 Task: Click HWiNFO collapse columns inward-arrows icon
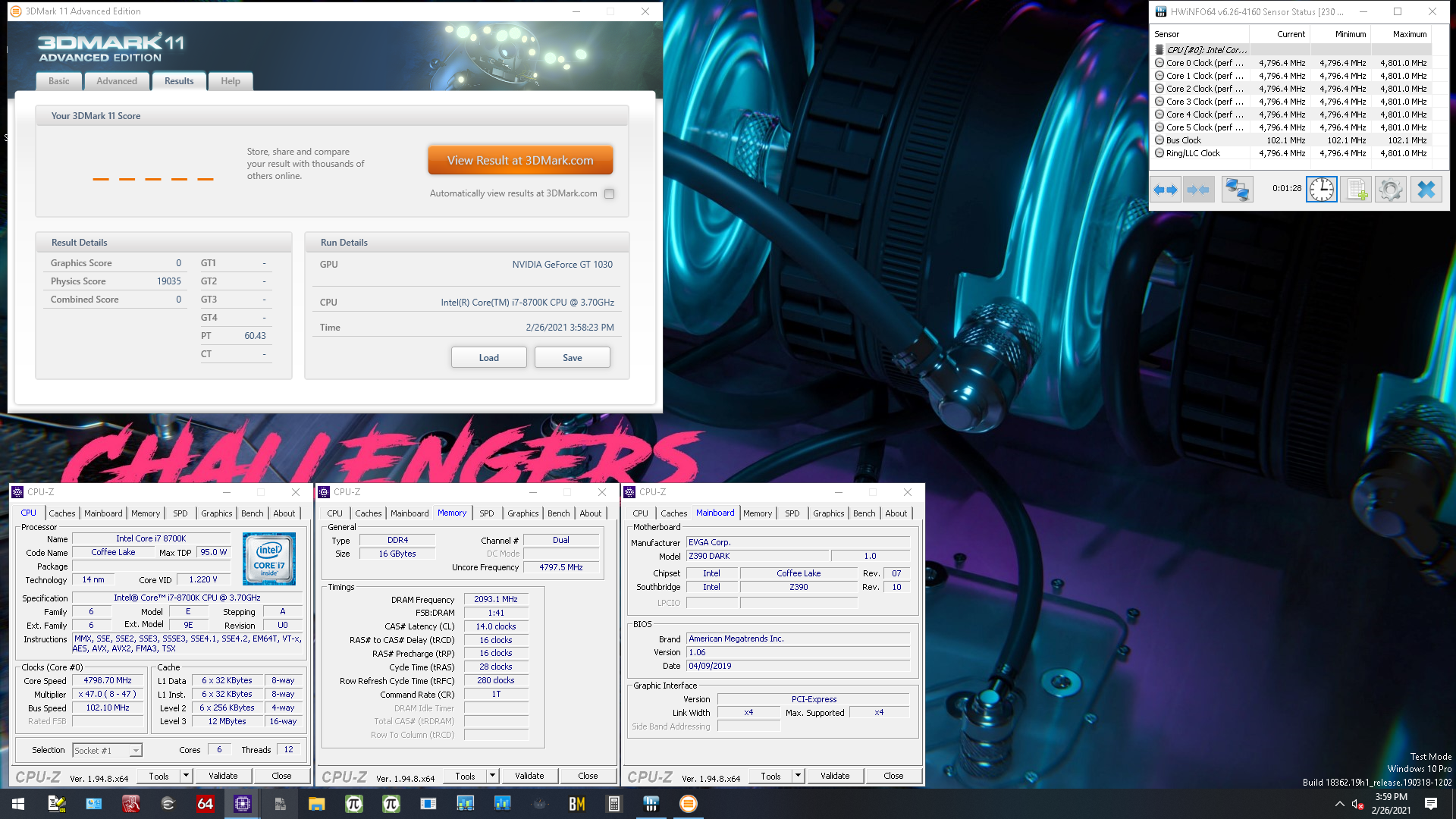1198,190
